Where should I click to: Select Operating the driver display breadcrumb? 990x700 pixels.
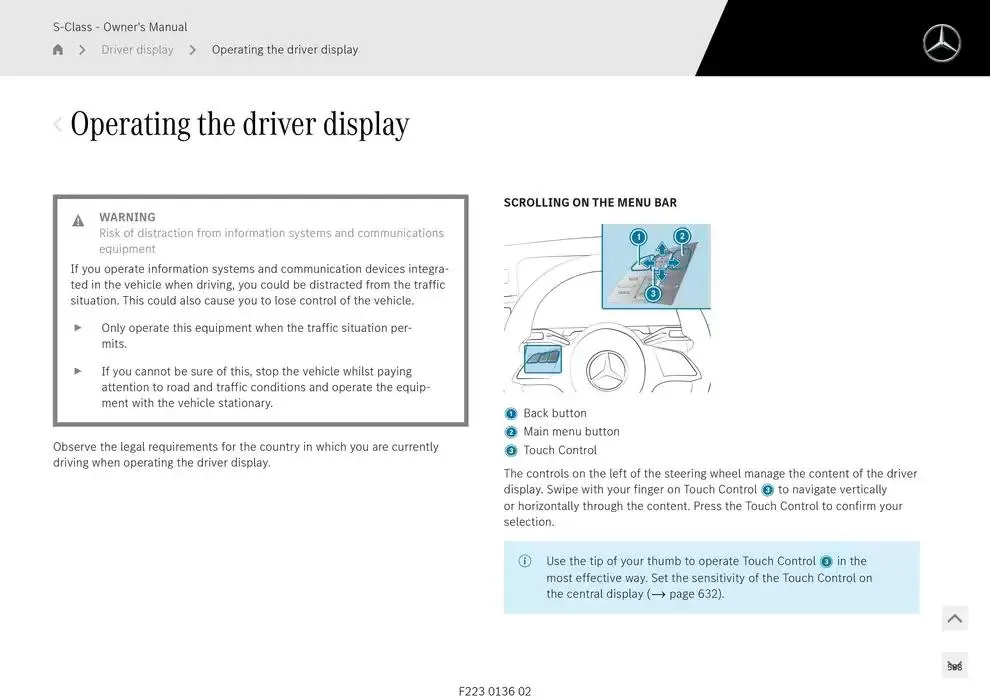(285, 49)
